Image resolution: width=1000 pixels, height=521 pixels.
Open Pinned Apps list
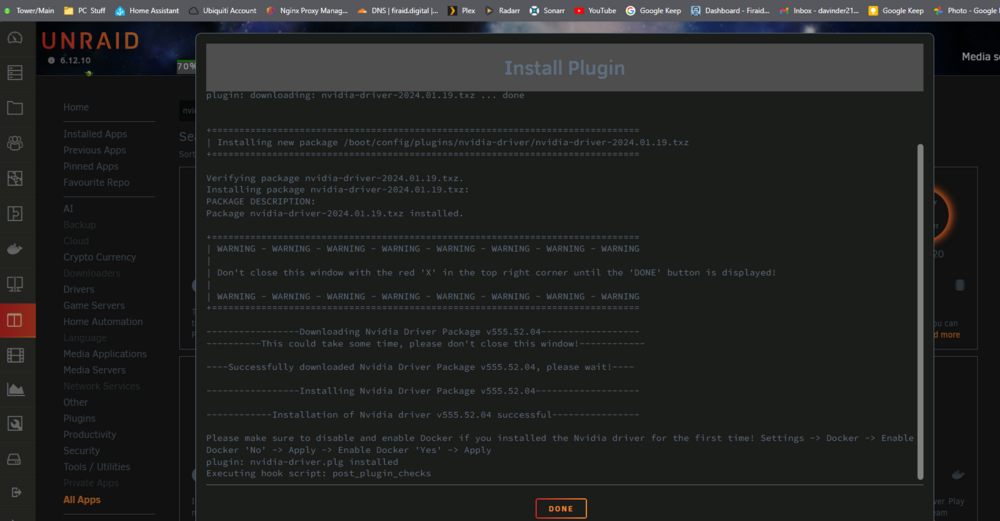coord(91,166)
